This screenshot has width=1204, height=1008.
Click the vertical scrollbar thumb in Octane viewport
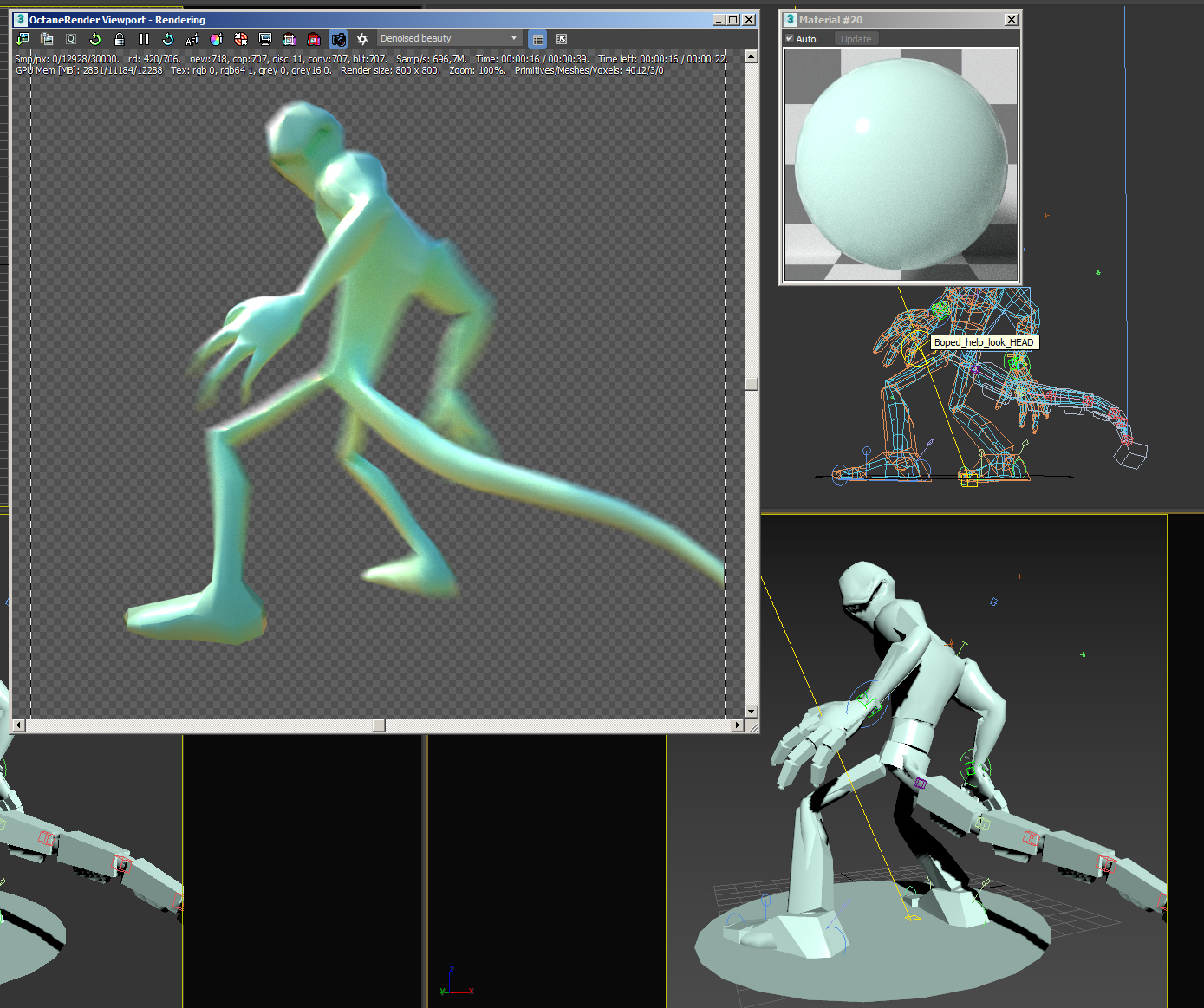(x=751, y=384)
